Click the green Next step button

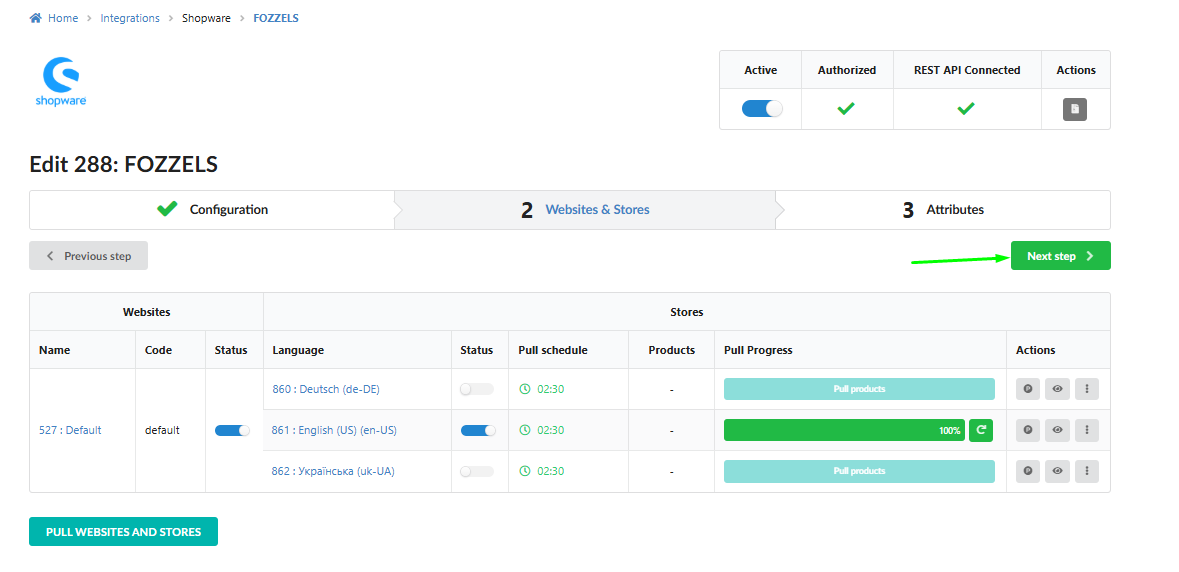(1060, 256)
